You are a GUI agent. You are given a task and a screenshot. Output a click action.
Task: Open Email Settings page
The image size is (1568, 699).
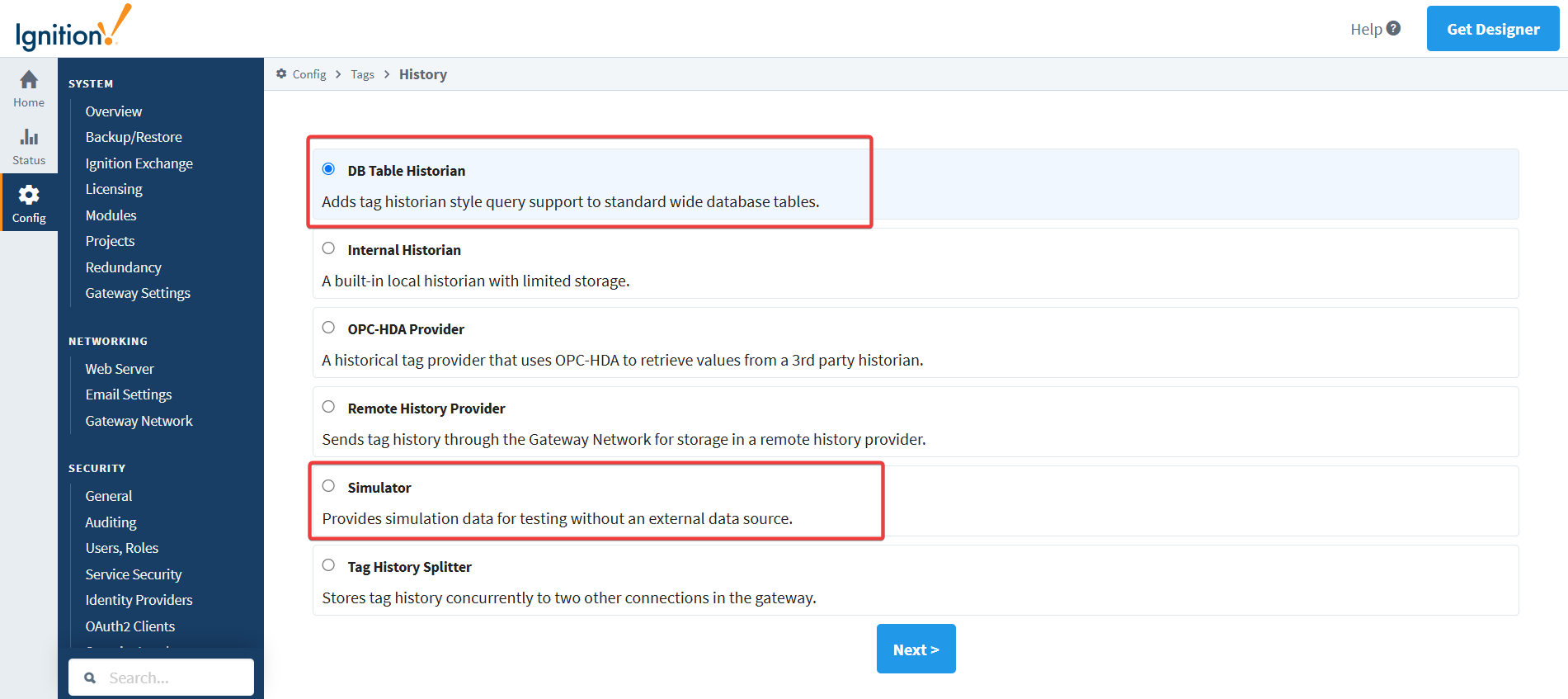pos(129,394)
